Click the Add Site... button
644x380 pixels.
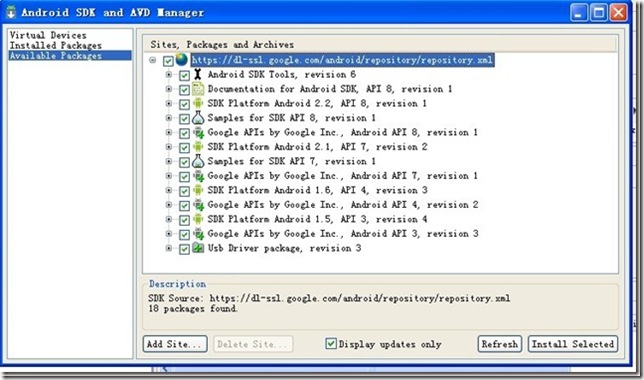[175, 344]
